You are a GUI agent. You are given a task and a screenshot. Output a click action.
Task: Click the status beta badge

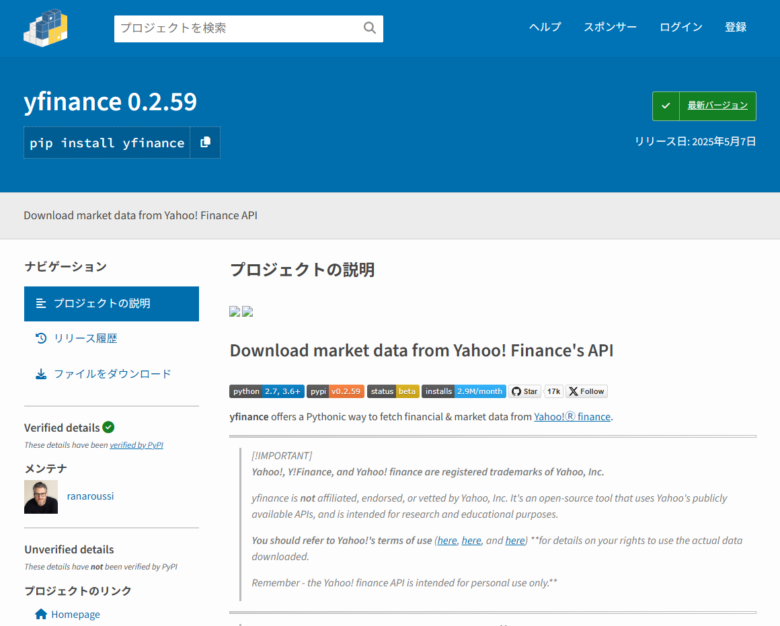393,391
